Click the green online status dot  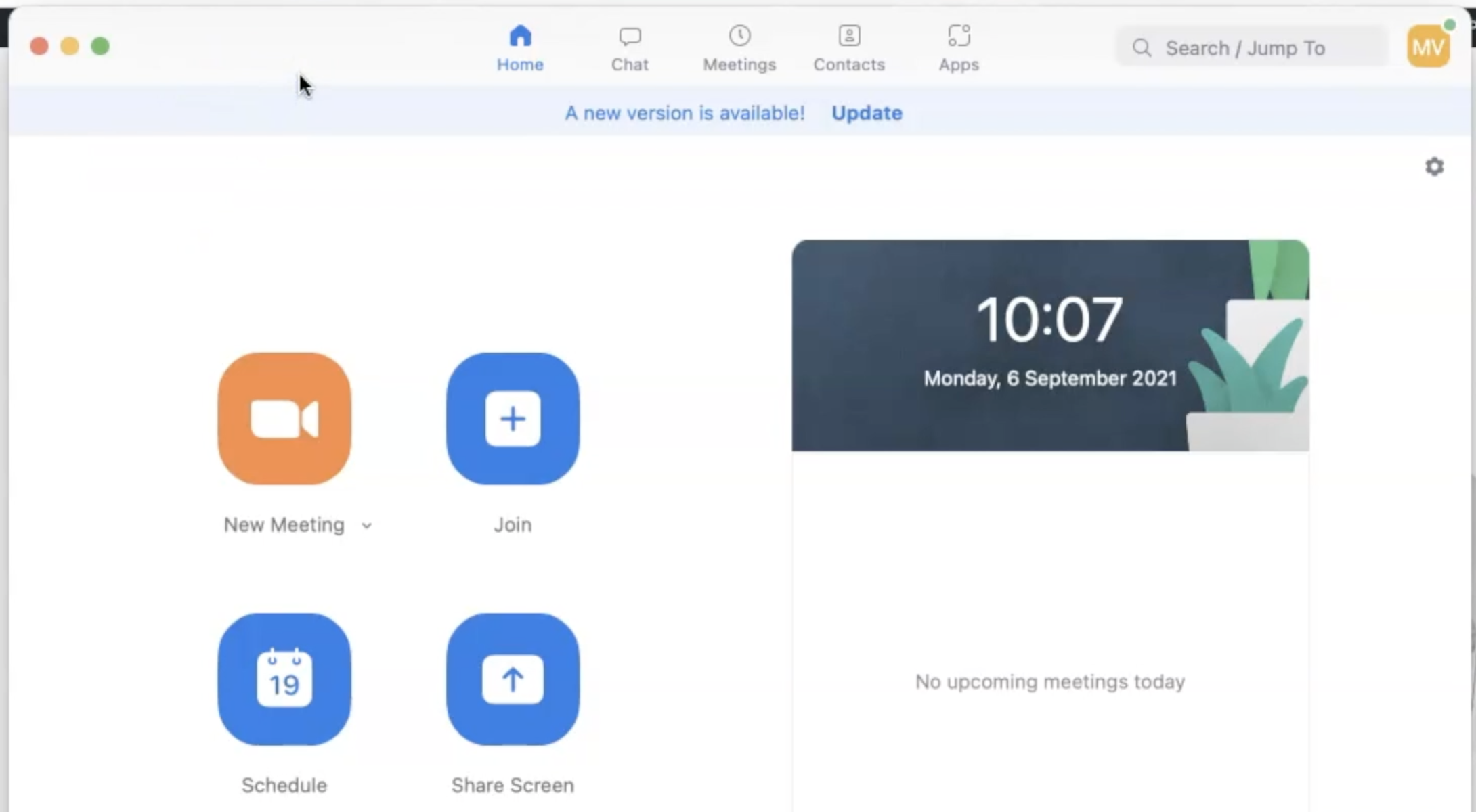pyautogui.click(x=1449, y=25)
